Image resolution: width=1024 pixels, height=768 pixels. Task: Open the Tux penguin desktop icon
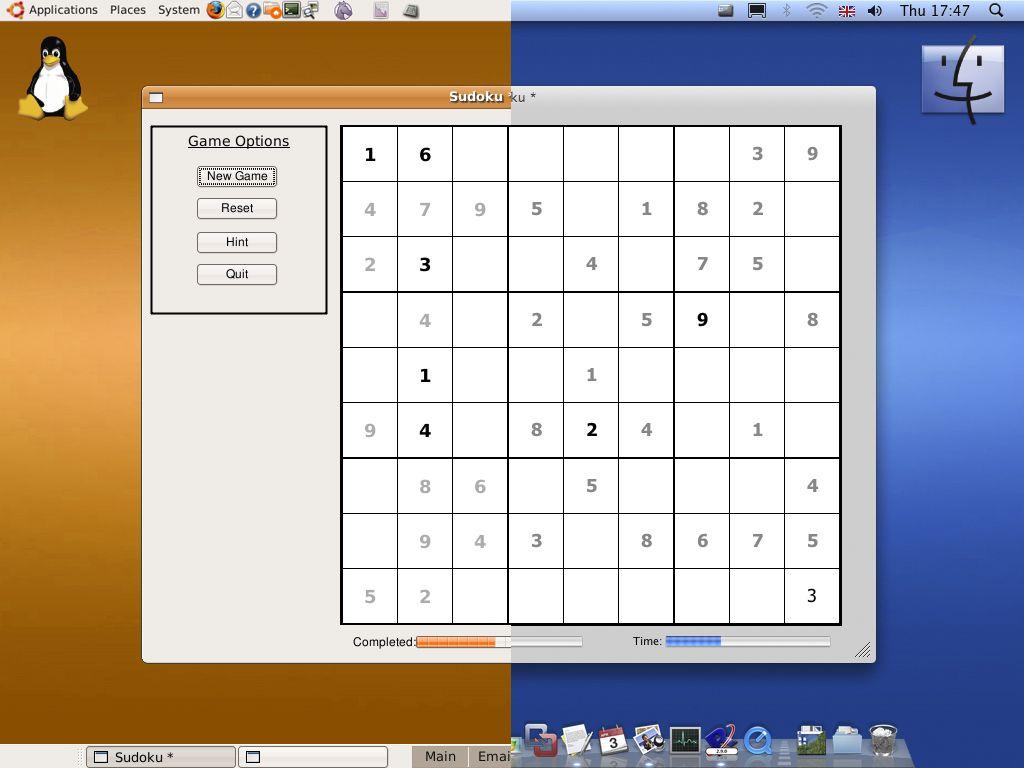click(53, 78)
